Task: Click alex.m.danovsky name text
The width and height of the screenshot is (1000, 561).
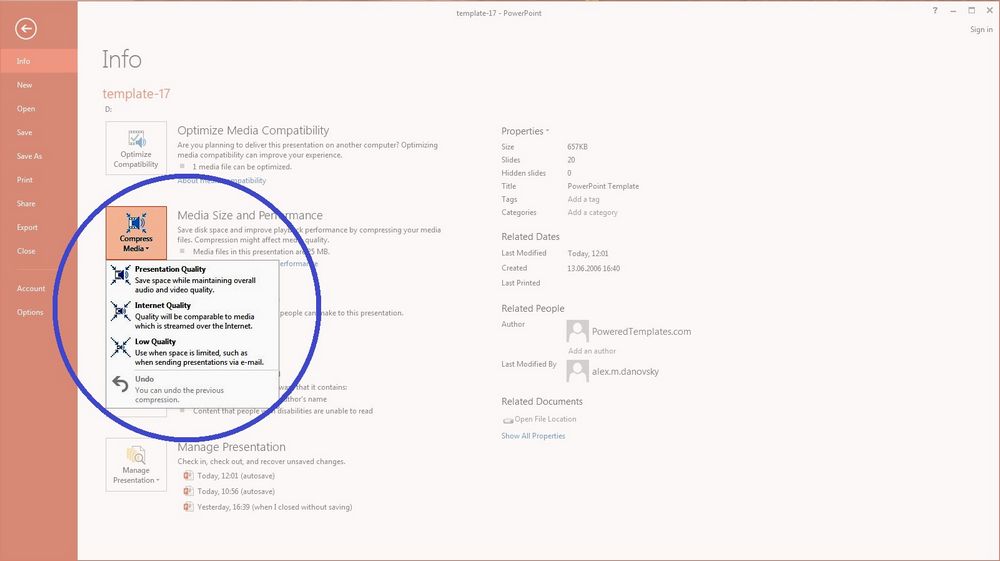Action: [x=625, y=372]
